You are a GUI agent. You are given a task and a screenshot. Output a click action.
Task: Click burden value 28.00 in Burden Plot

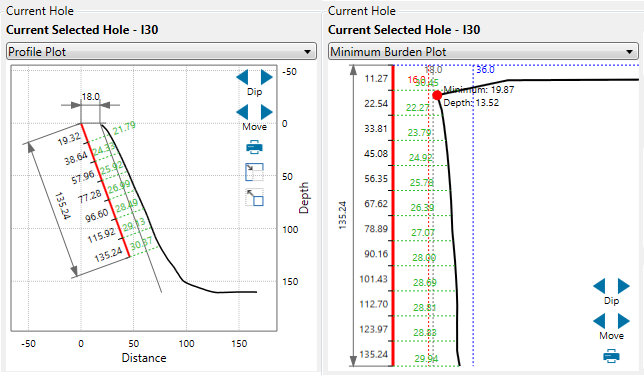click(x=424, y=258)
